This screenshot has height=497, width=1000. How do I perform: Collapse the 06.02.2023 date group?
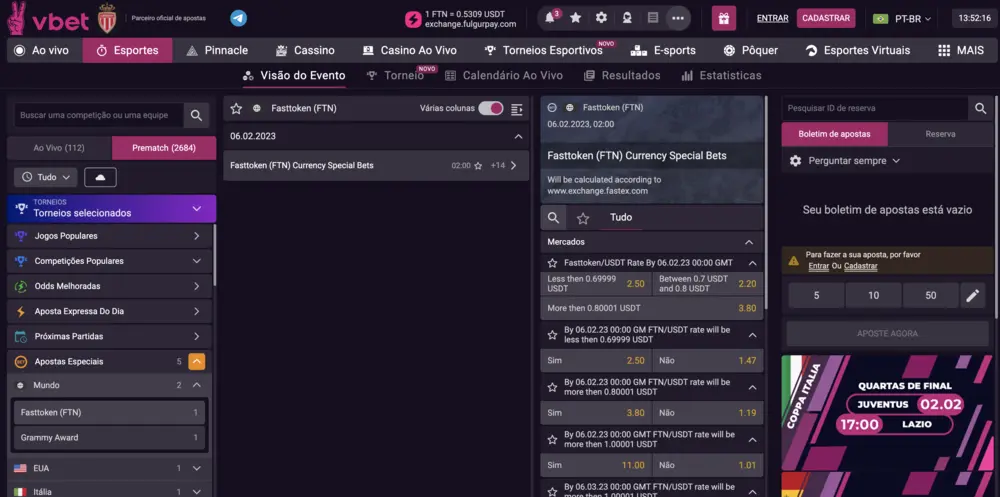coord(518,137)
